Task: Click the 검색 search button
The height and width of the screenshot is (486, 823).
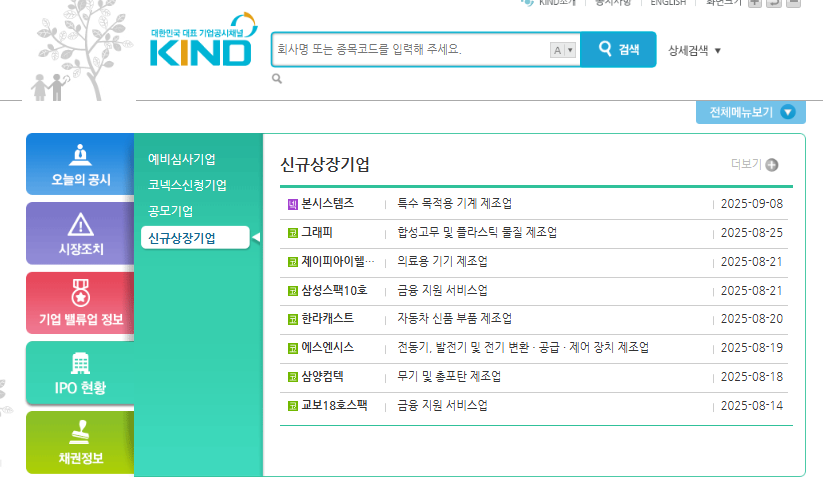Action: point(618,49)
